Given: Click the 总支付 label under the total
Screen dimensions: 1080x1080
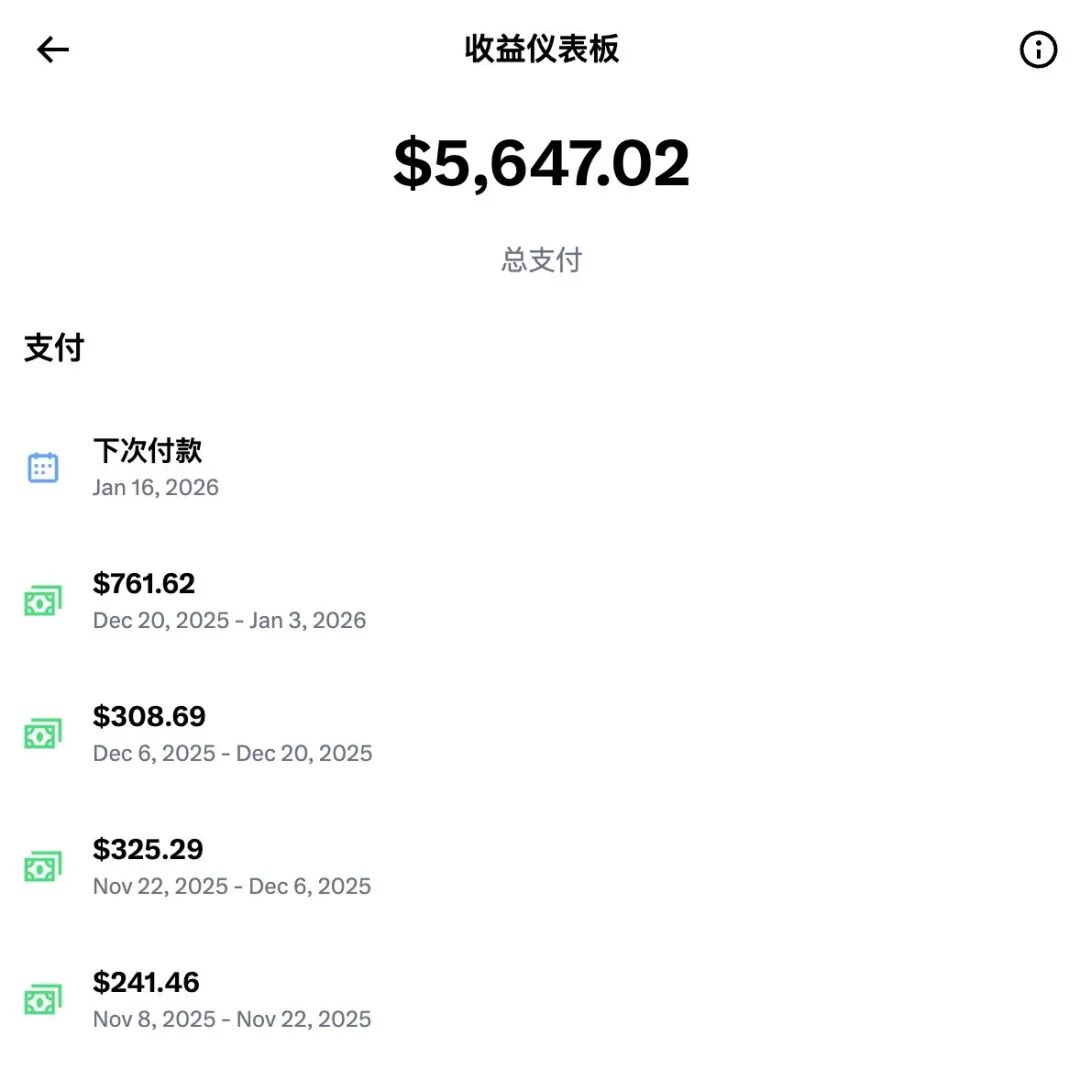Looking at the screenshot, I should click(541, 260).
